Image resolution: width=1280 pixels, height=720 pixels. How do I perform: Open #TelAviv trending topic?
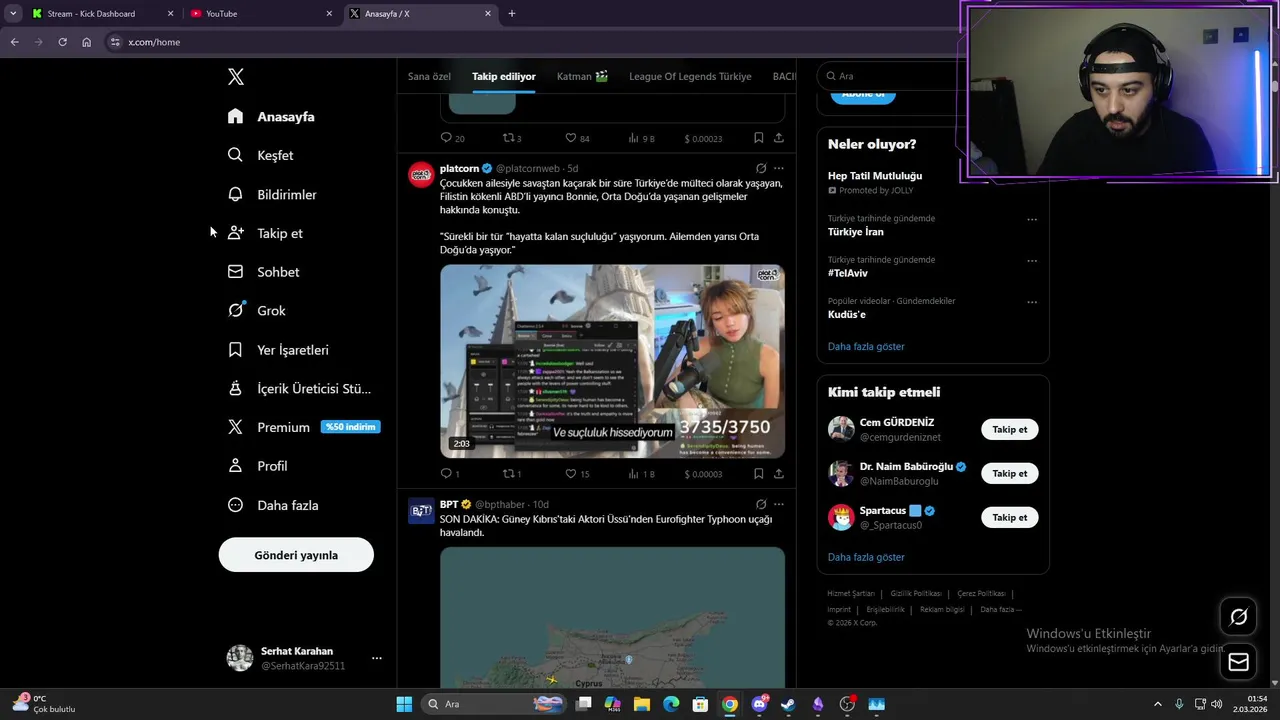848,273
